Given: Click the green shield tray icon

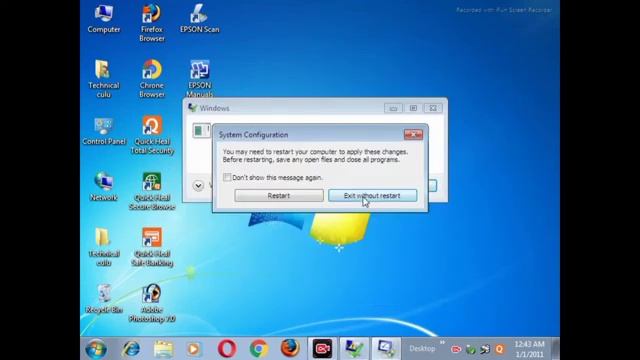Looking at the screenshot, I should click(471, 349).
